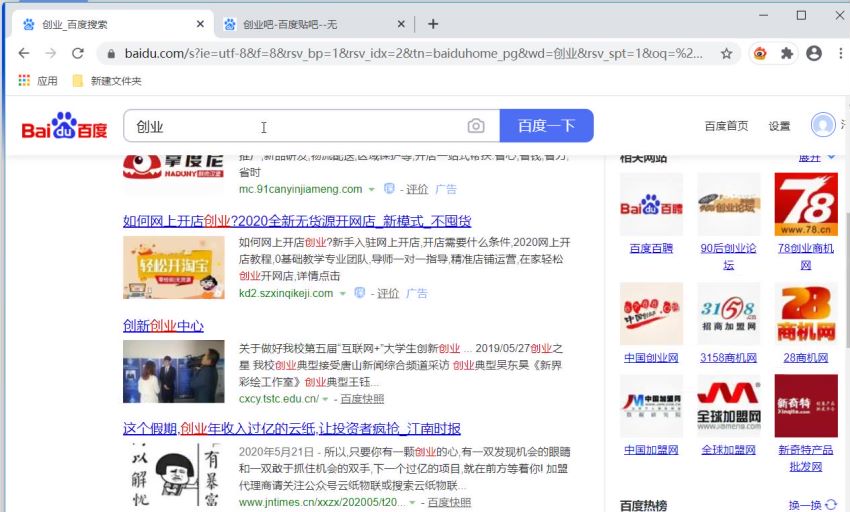
Task: Click the 78创业商机网 site logo
Action: click(806, 204)
